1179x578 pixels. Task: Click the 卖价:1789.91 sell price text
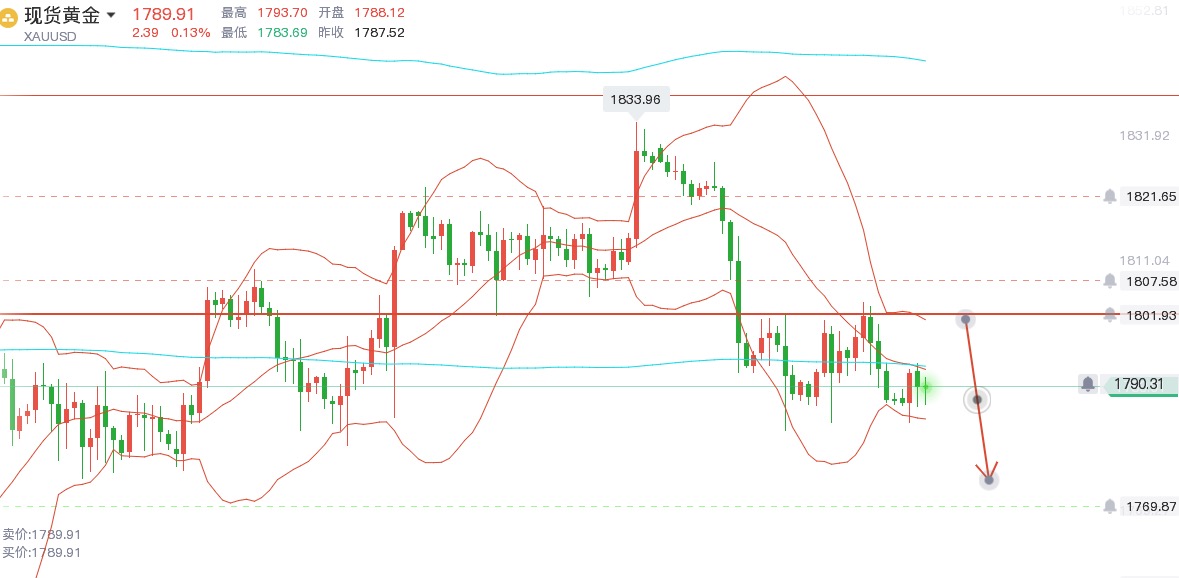(41, 534)
